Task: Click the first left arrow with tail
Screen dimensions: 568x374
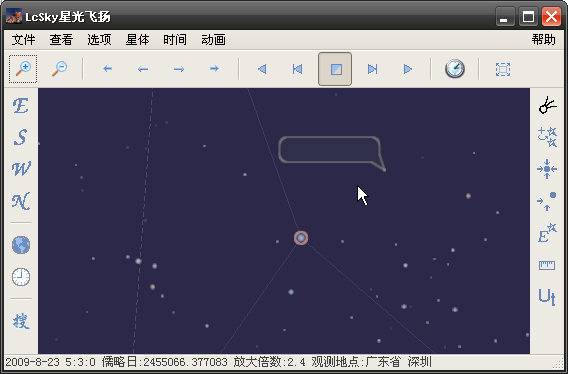Action: [x=107, y=69]
